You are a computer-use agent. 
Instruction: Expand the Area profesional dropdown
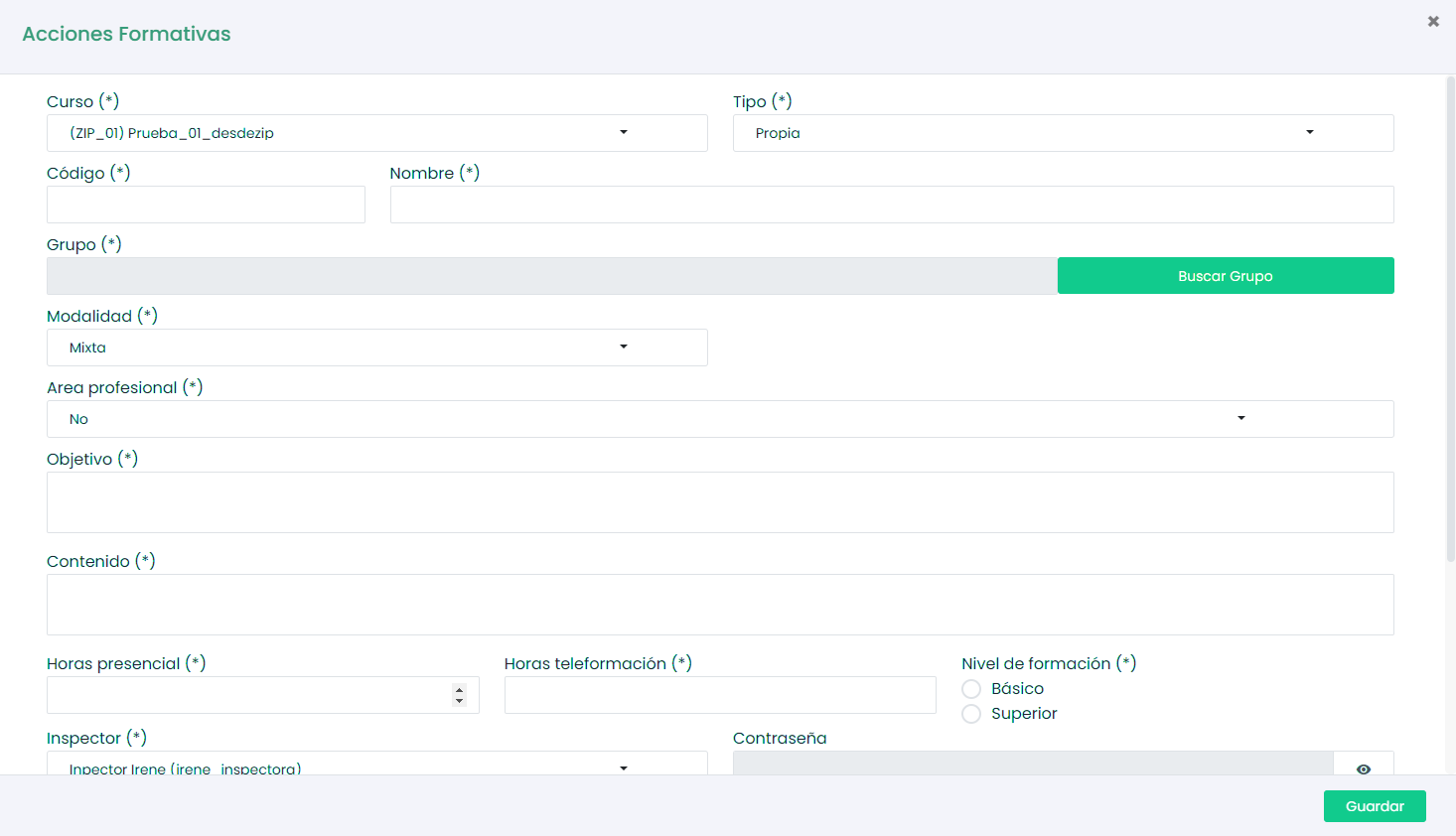pyautogui.click(x=720, y=419)
